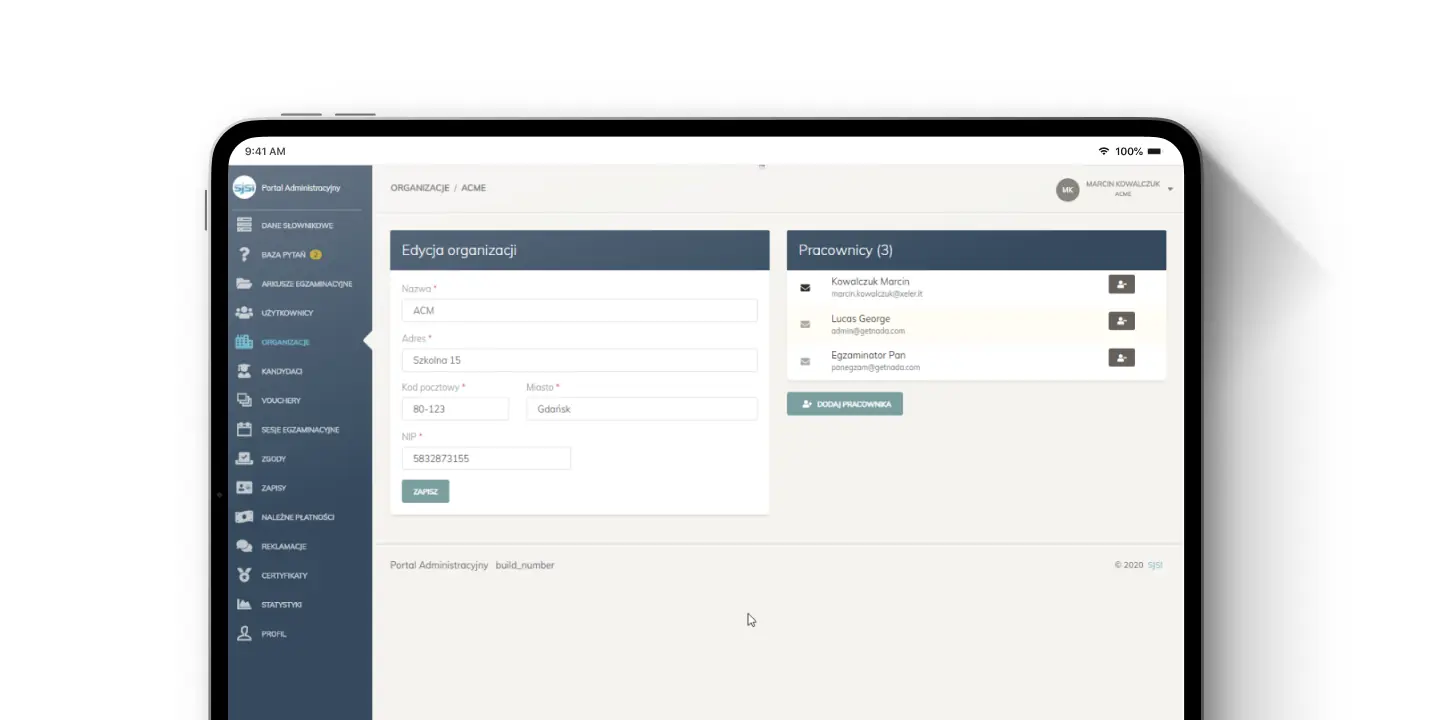Click envelope icon next to Egzaminator Pan

tap(805, 361)
